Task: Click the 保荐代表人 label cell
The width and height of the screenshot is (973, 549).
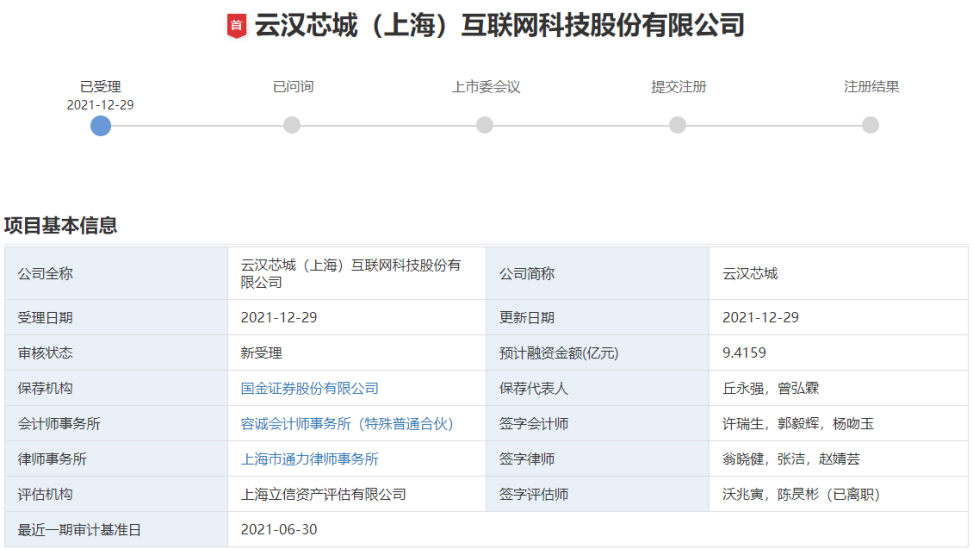Action: pos(598,388)
